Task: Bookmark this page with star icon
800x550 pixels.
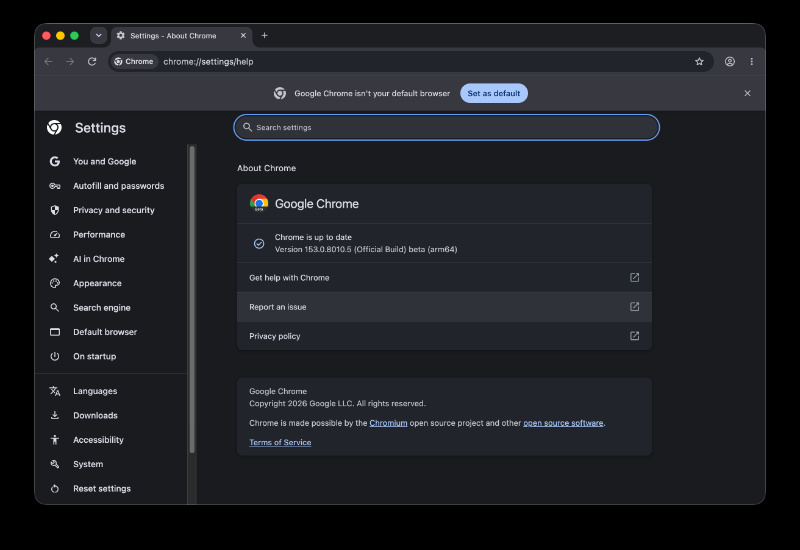Action: 699,62
